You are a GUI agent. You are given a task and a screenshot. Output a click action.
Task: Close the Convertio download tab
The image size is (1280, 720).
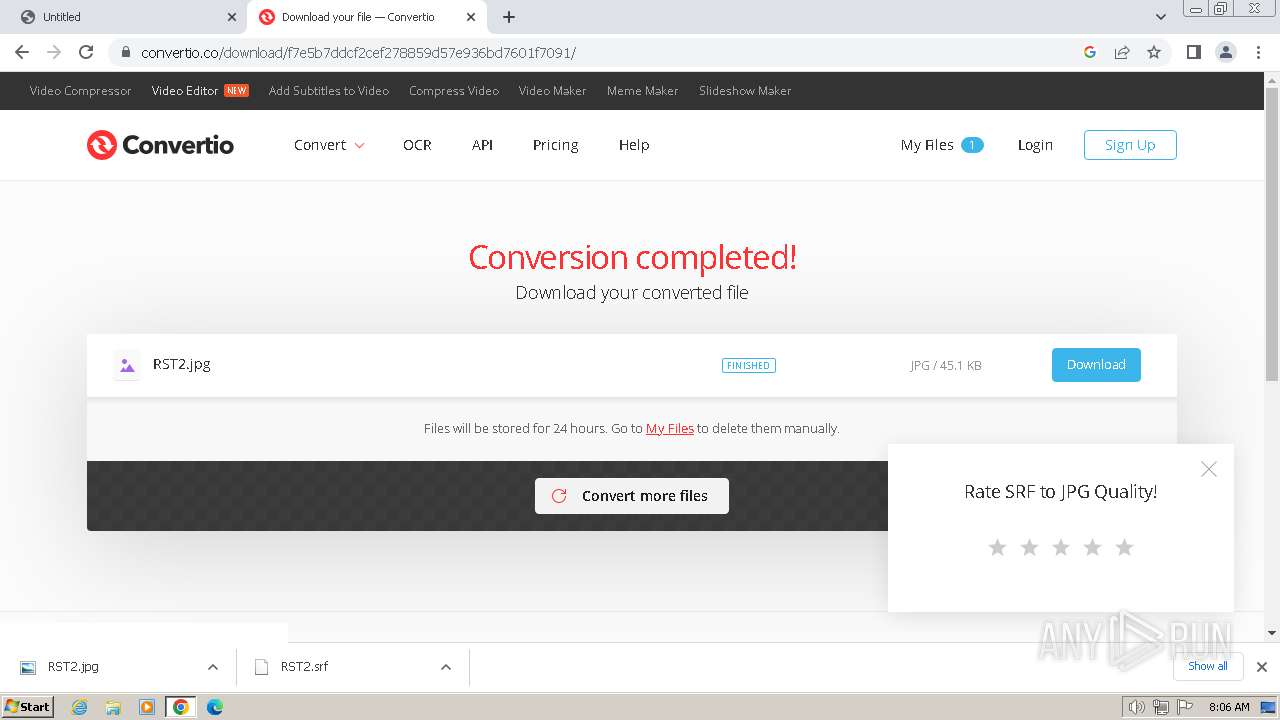[471, 17]
